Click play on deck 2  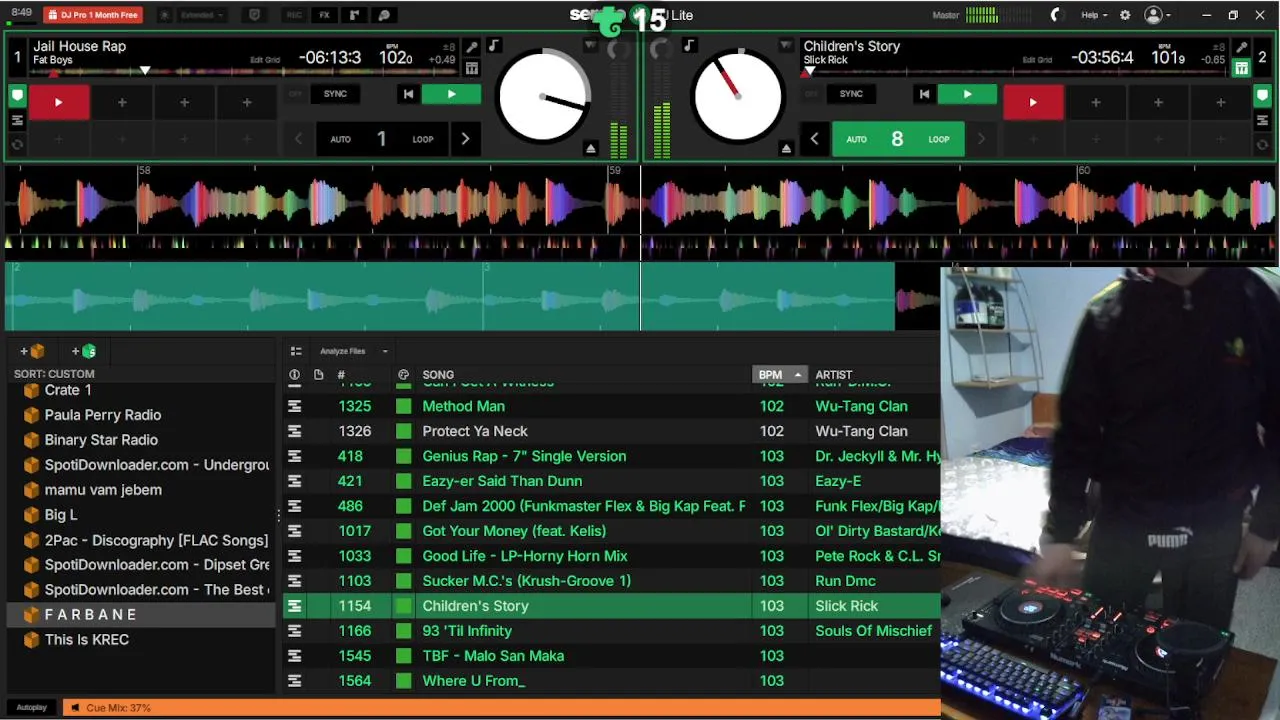967,94
